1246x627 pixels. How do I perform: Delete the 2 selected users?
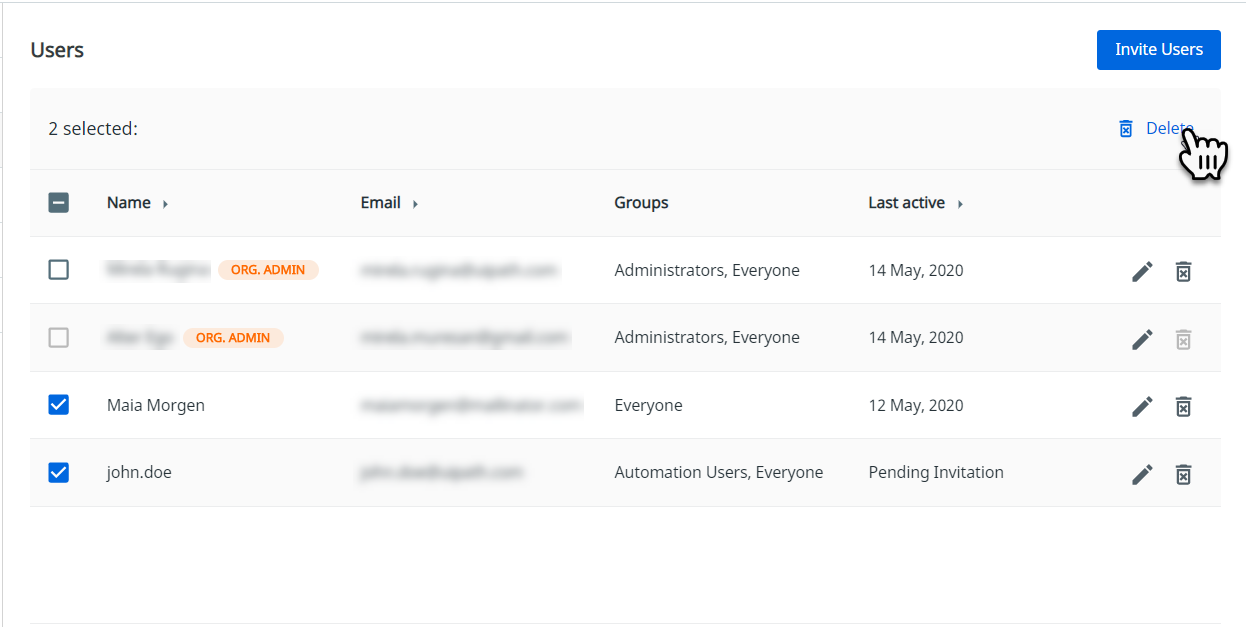[1156, 128]
